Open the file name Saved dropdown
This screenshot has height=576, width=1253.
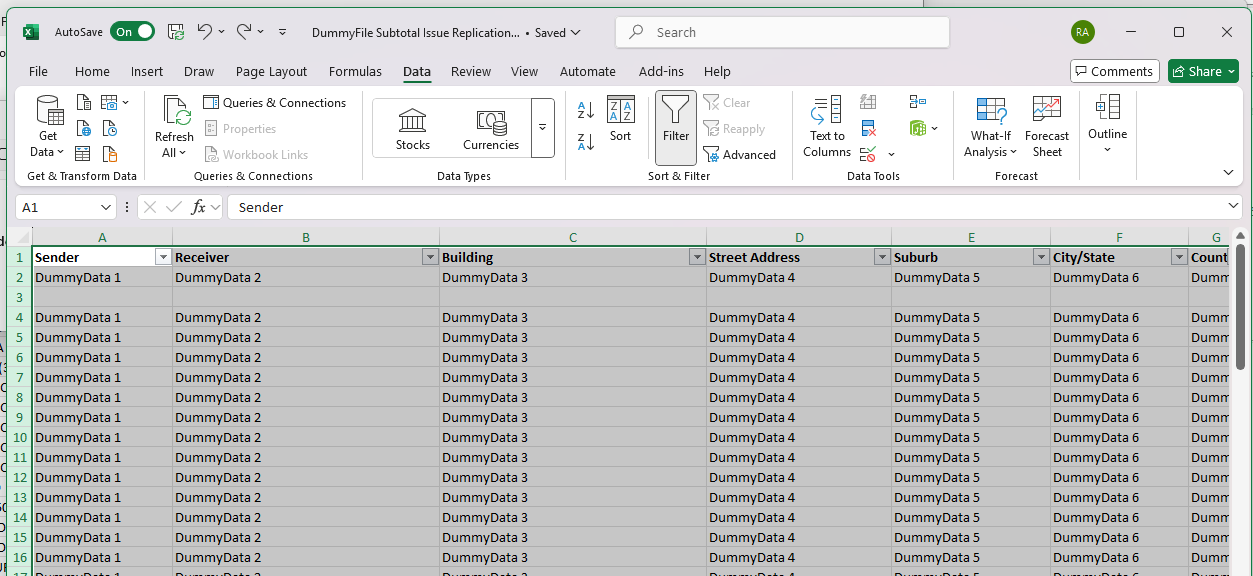pos(558,33)
